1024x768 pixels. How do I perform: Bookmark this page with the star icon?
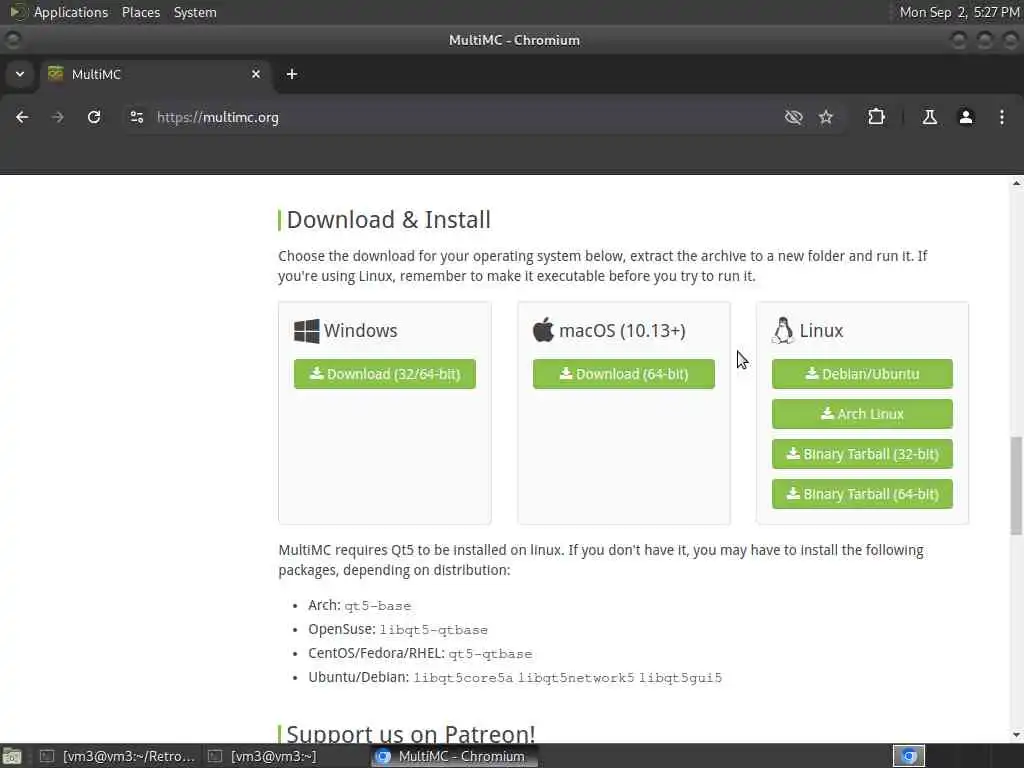point(826,118)
